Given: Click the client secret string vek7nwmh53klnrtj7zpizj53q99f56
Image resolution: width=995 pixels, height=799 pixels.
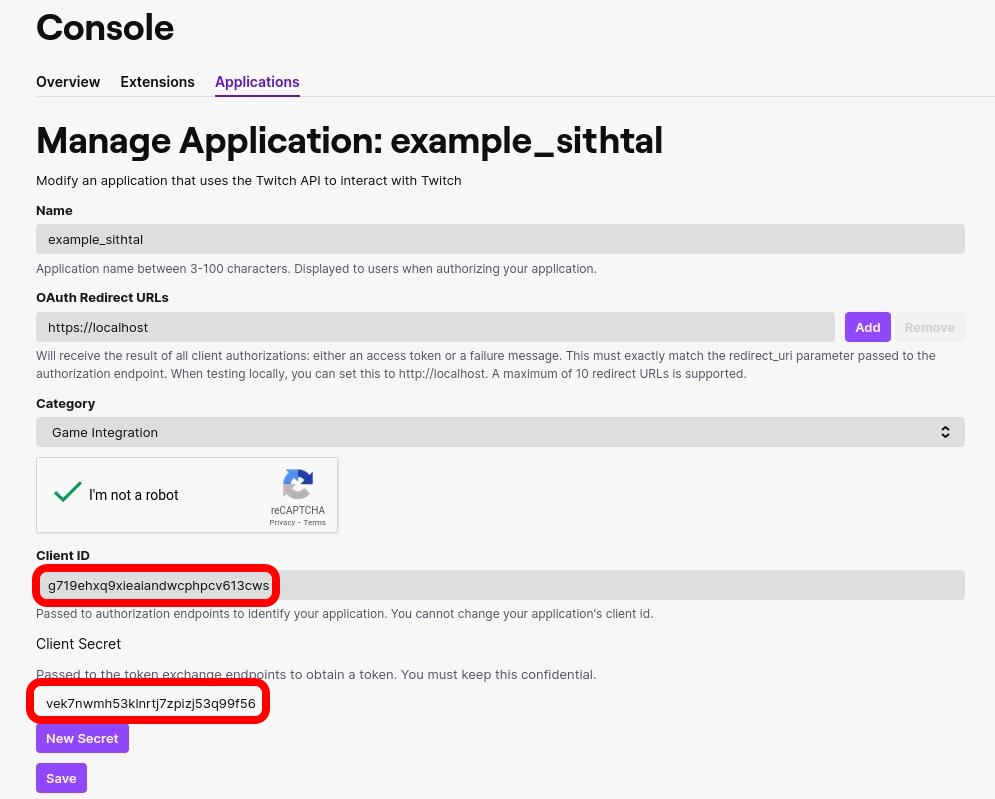Looking at the screenshot, I should coord(151,703).
